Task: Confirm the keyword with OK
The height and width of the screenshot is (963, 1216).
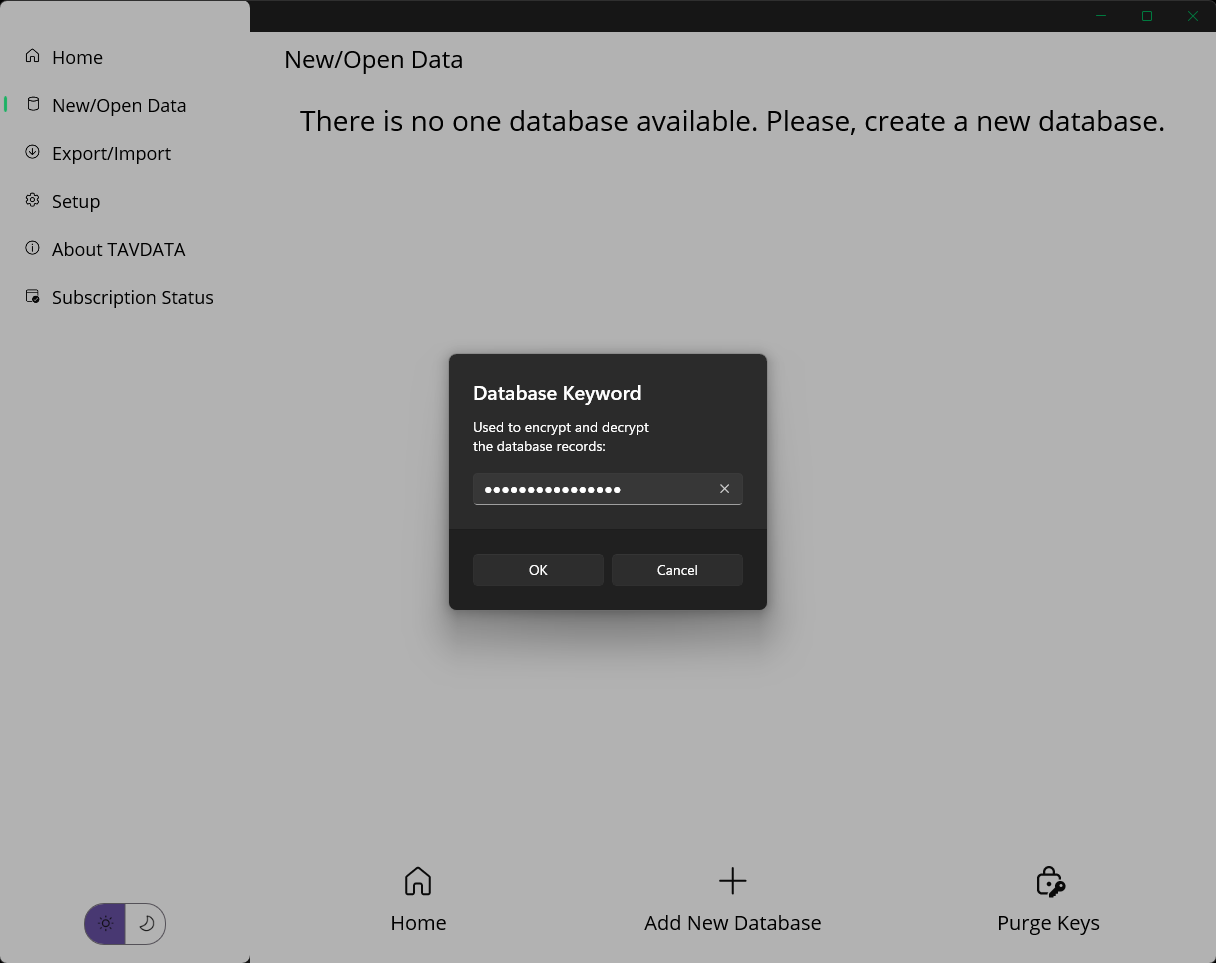Action: pyautogui.click(x=538, y=570)
